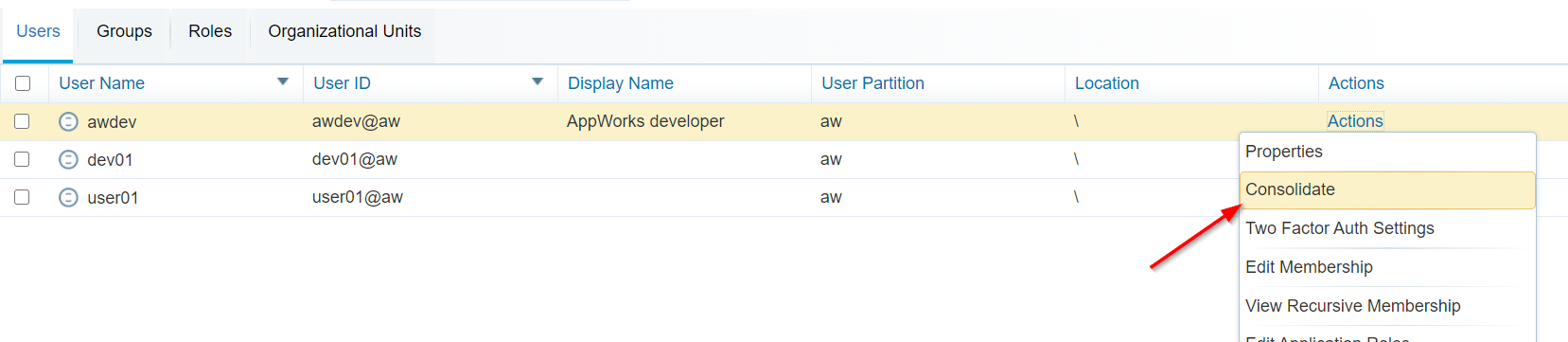Image resolution: width=1568 pixels, height=342 pixels.
Task: Click the user ID dev01@aw
Action: (x=355, y=159)
